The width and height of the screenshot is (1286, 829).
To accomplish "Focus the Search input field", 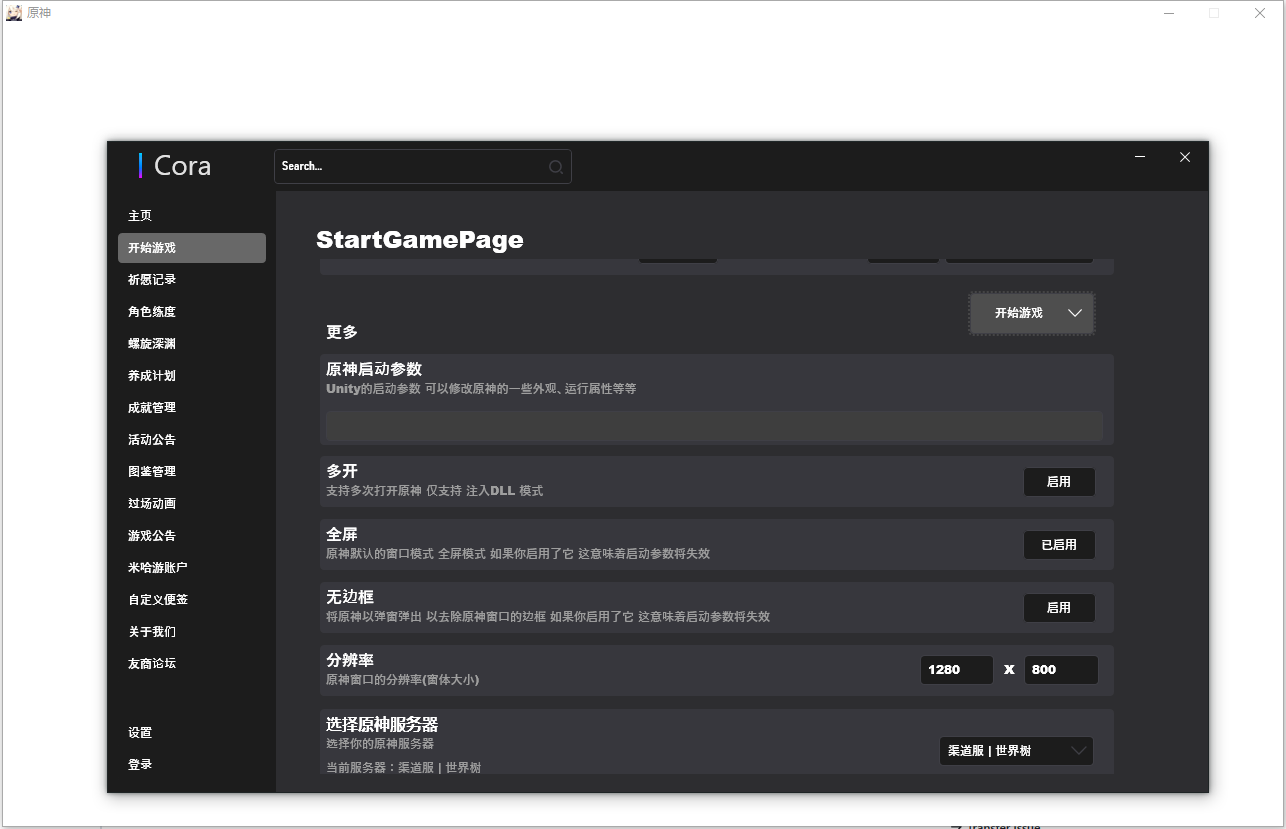I will 423,167.
